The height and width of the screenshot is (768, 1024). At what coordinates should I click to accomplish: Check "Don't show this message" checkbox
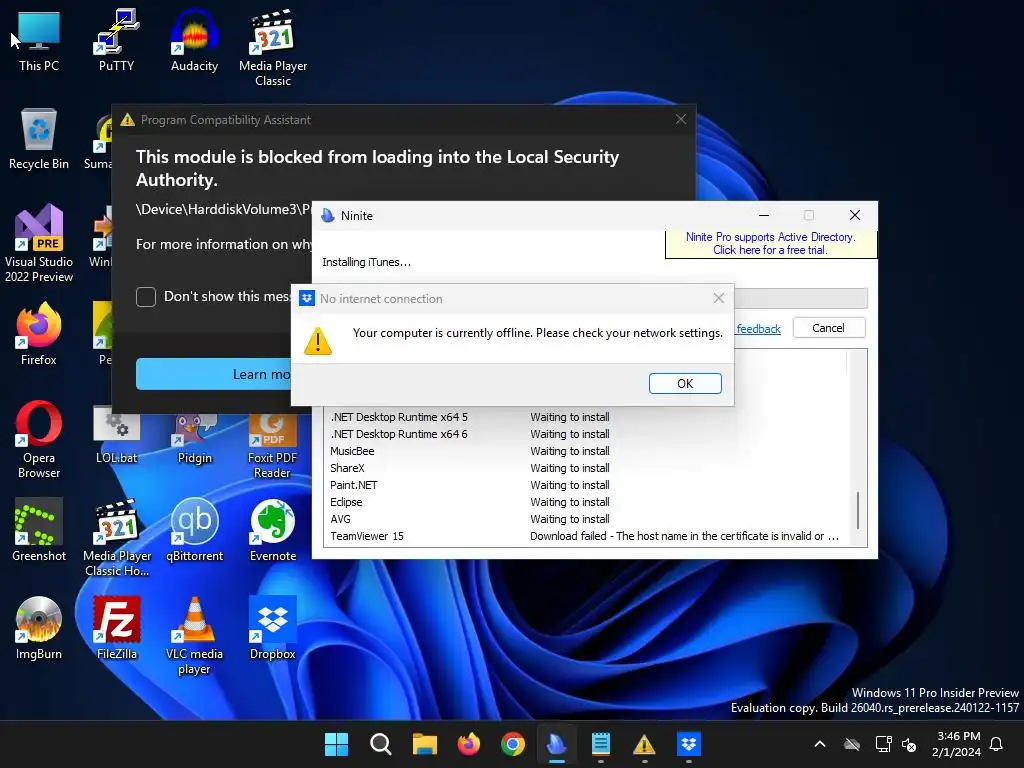(x=146, y=296)
